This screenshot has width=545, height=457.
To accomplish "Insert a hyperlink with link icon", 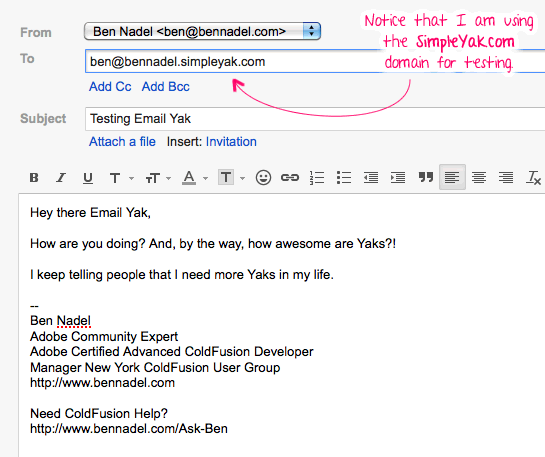I will pos(290,178).
